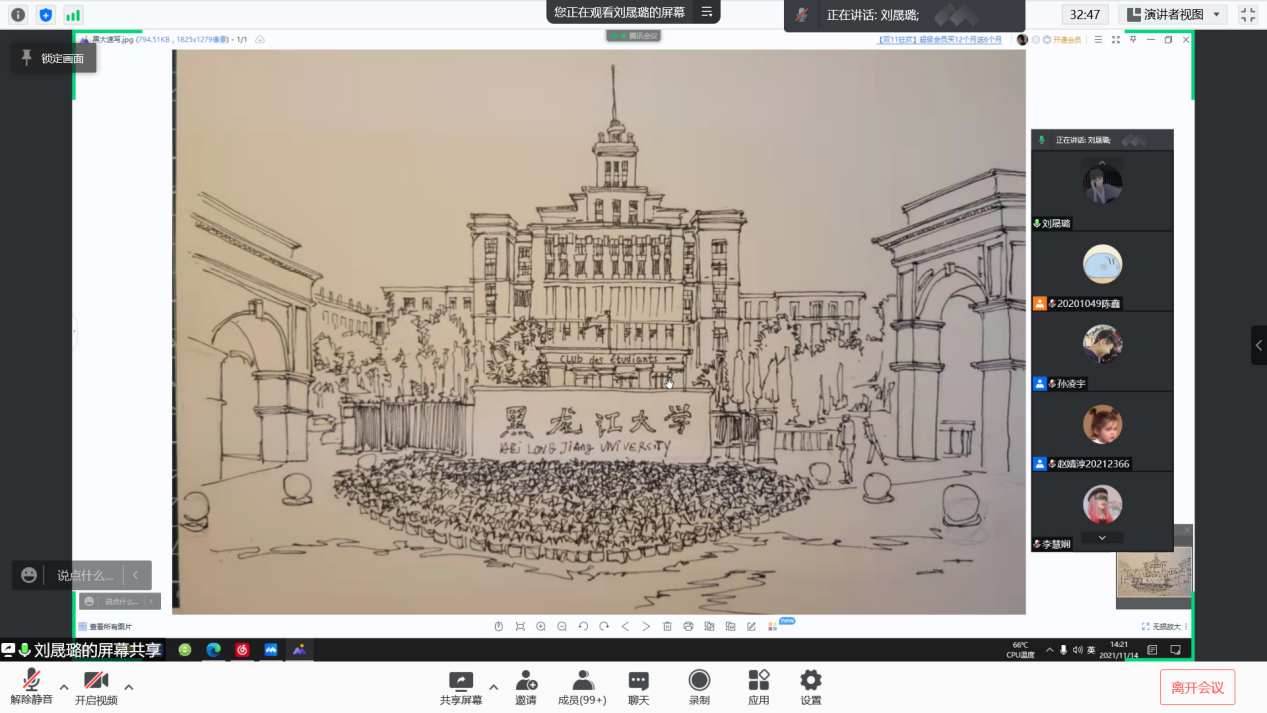Viewport: 1267px width, 713px height.
Task: Open the screen-share banner menu icon
Action: 707,12
